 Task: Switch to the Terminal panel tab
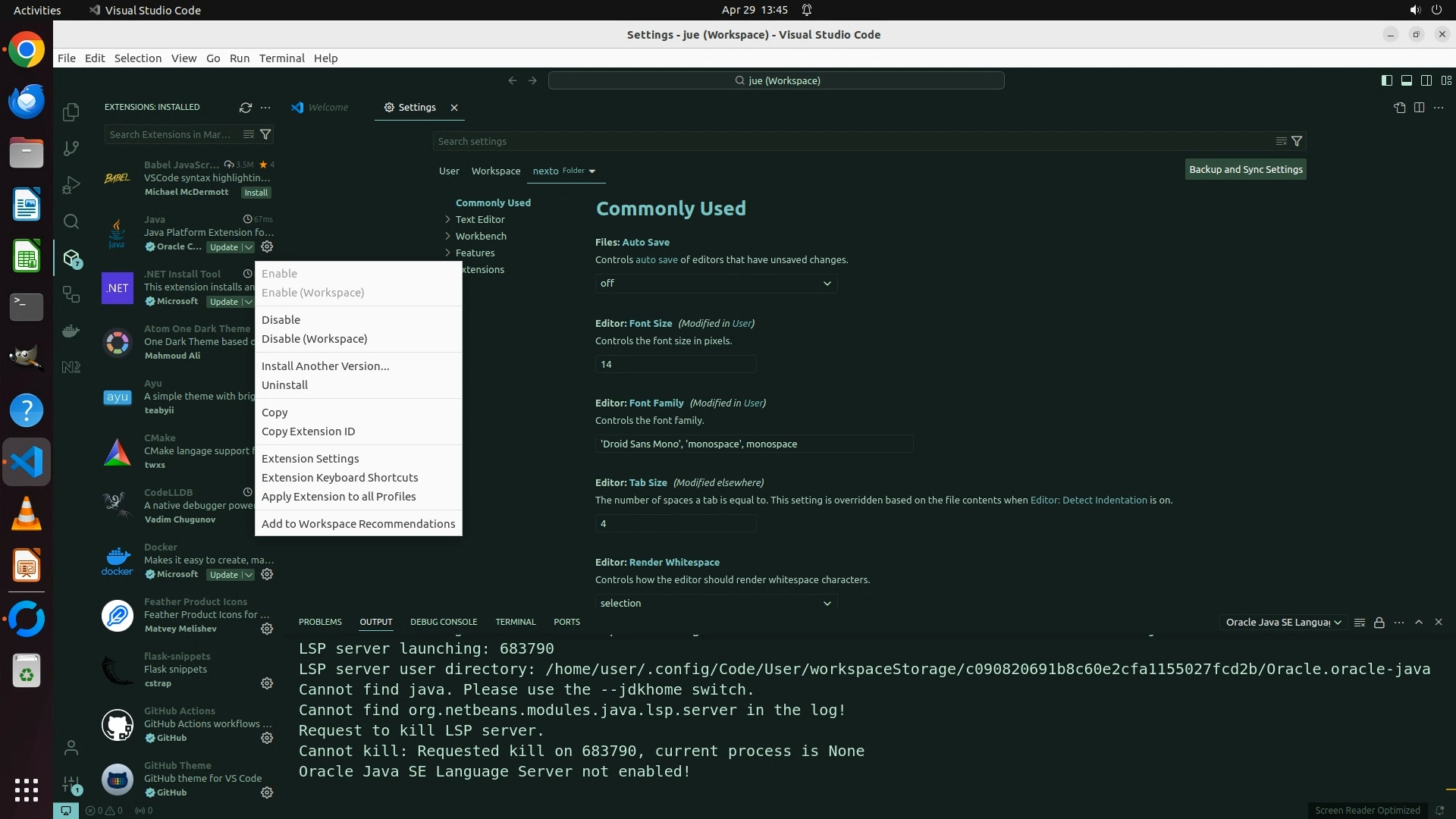pos(515,622)
